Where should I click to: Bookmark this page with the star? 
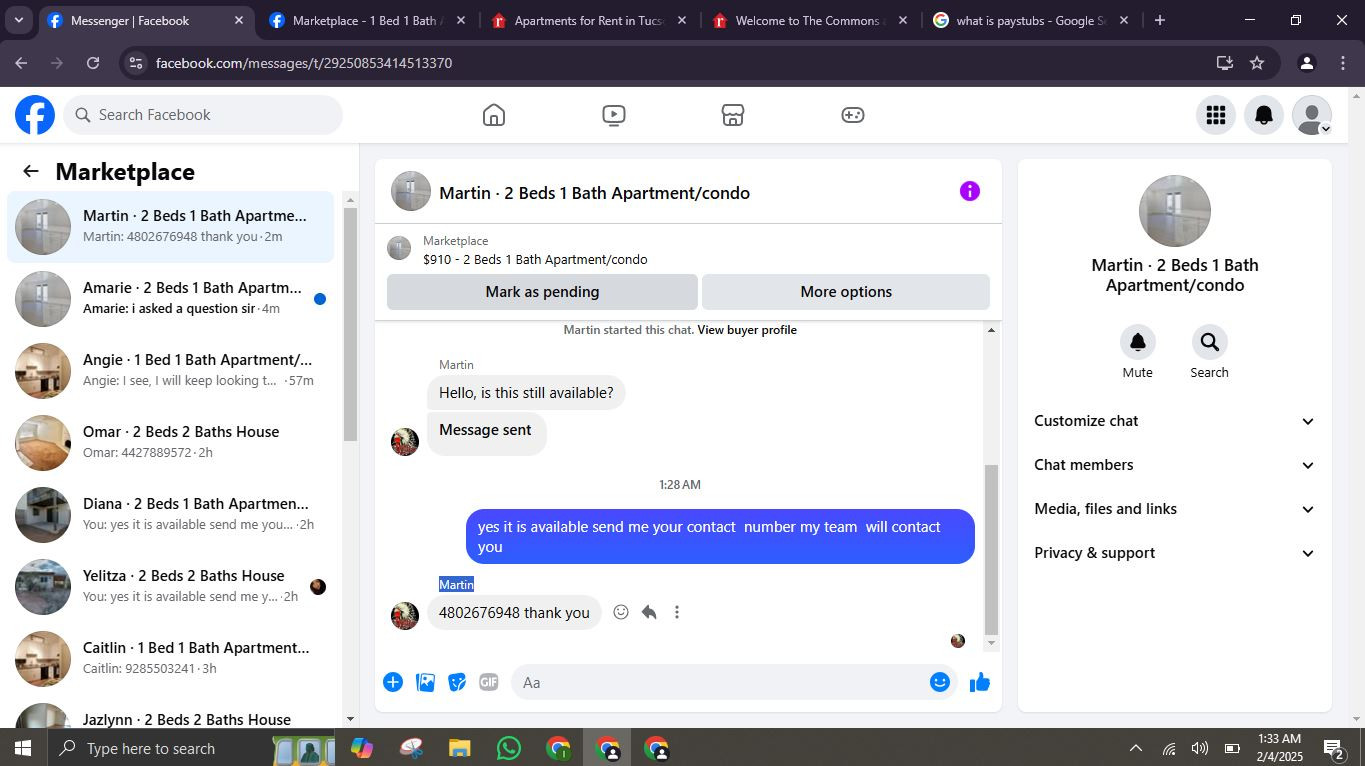click(1257, 63)
